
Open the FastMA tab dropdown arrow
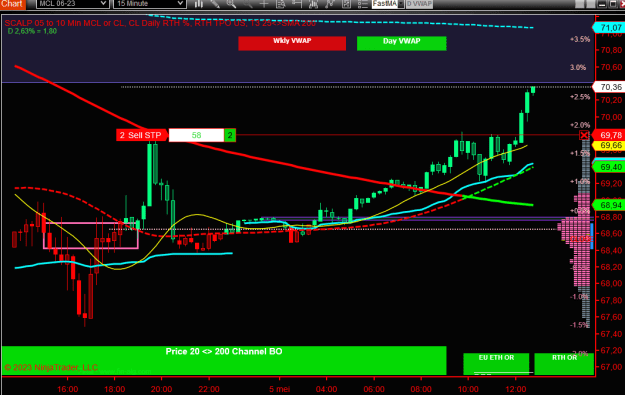point(401,4)
